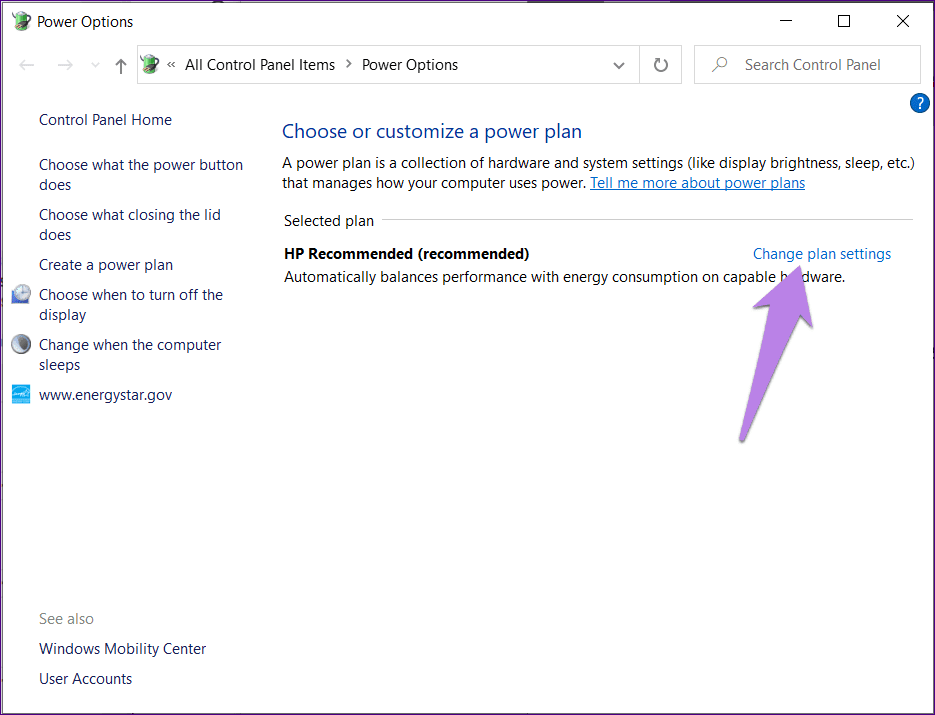This screenshot has width=935, height=715.
Task: Click the Energy Star logo icon
Action: (21, 394)
